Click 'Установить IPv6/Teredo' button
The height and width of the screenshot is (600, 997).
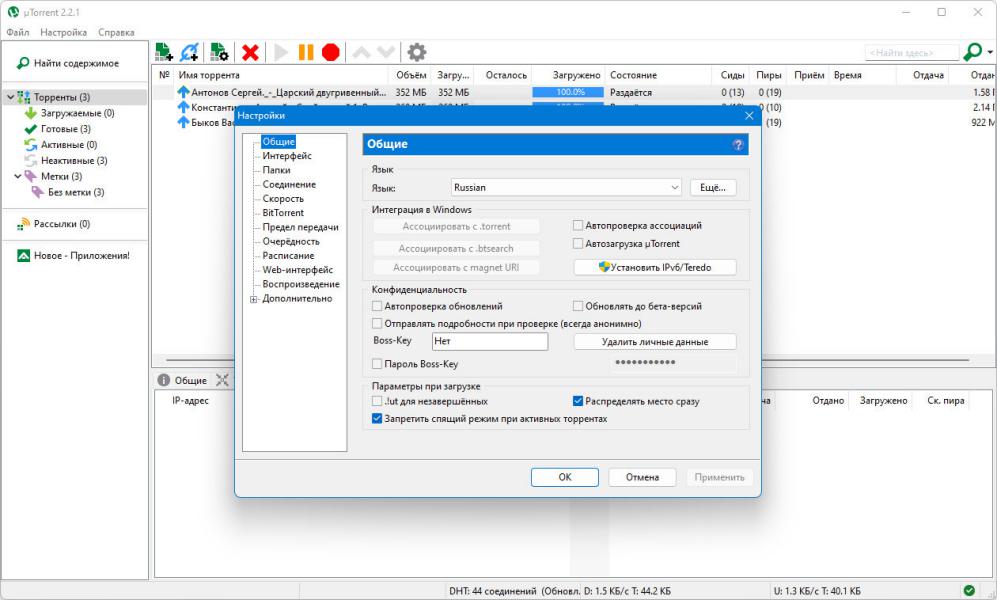(655, 268)
